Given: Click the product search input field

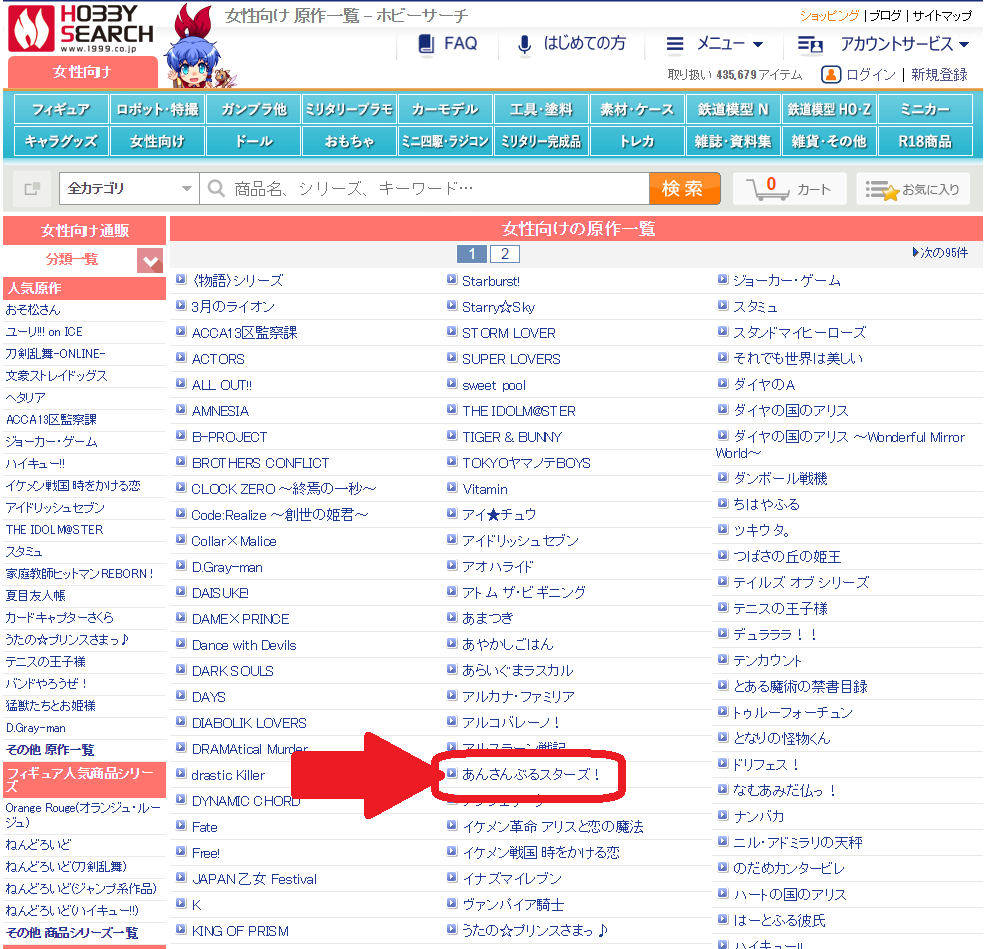Looking at the screenshot, I should [x=425, y=188].
